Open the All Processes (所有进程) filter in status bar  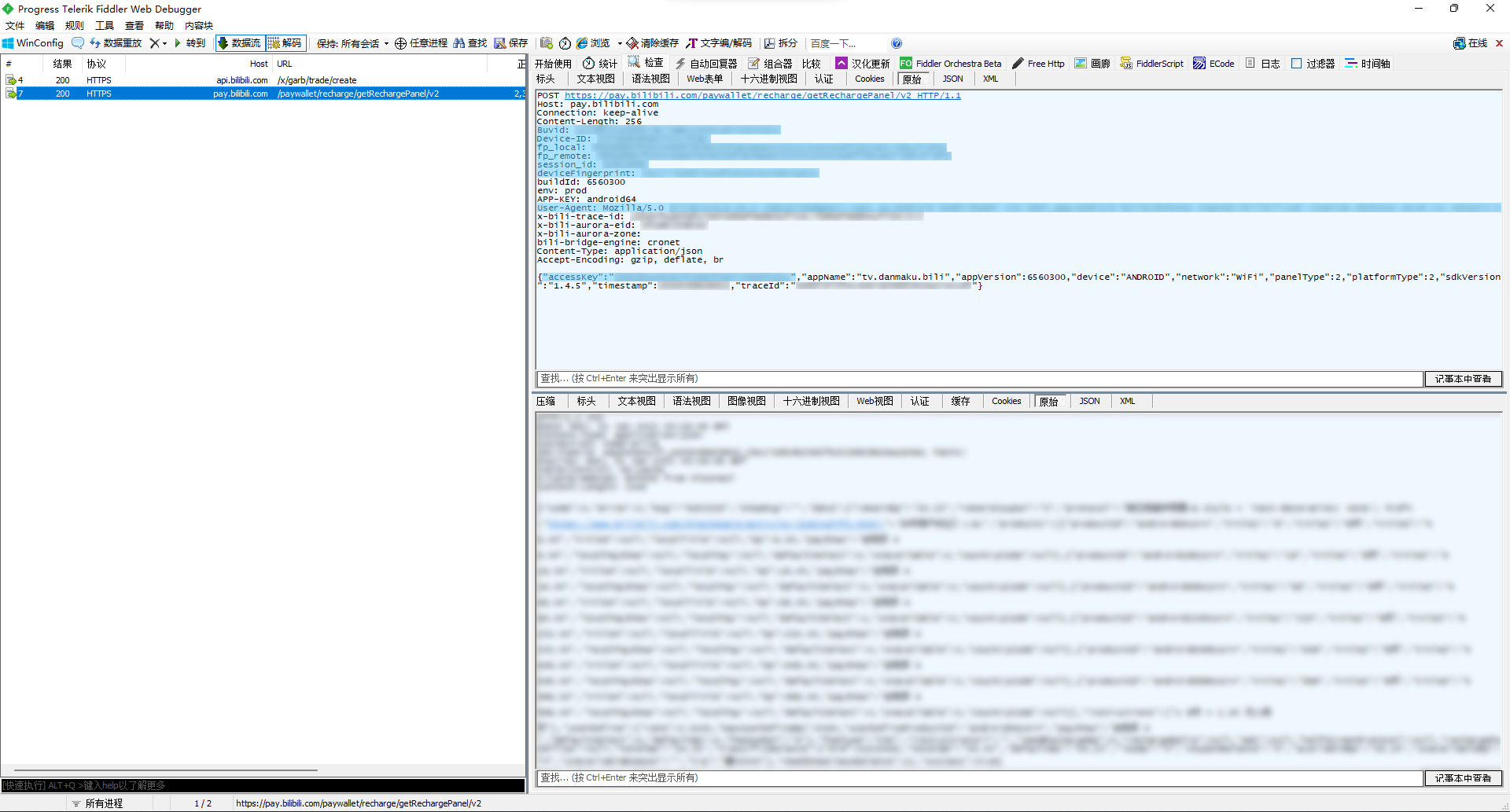[98, 803]
